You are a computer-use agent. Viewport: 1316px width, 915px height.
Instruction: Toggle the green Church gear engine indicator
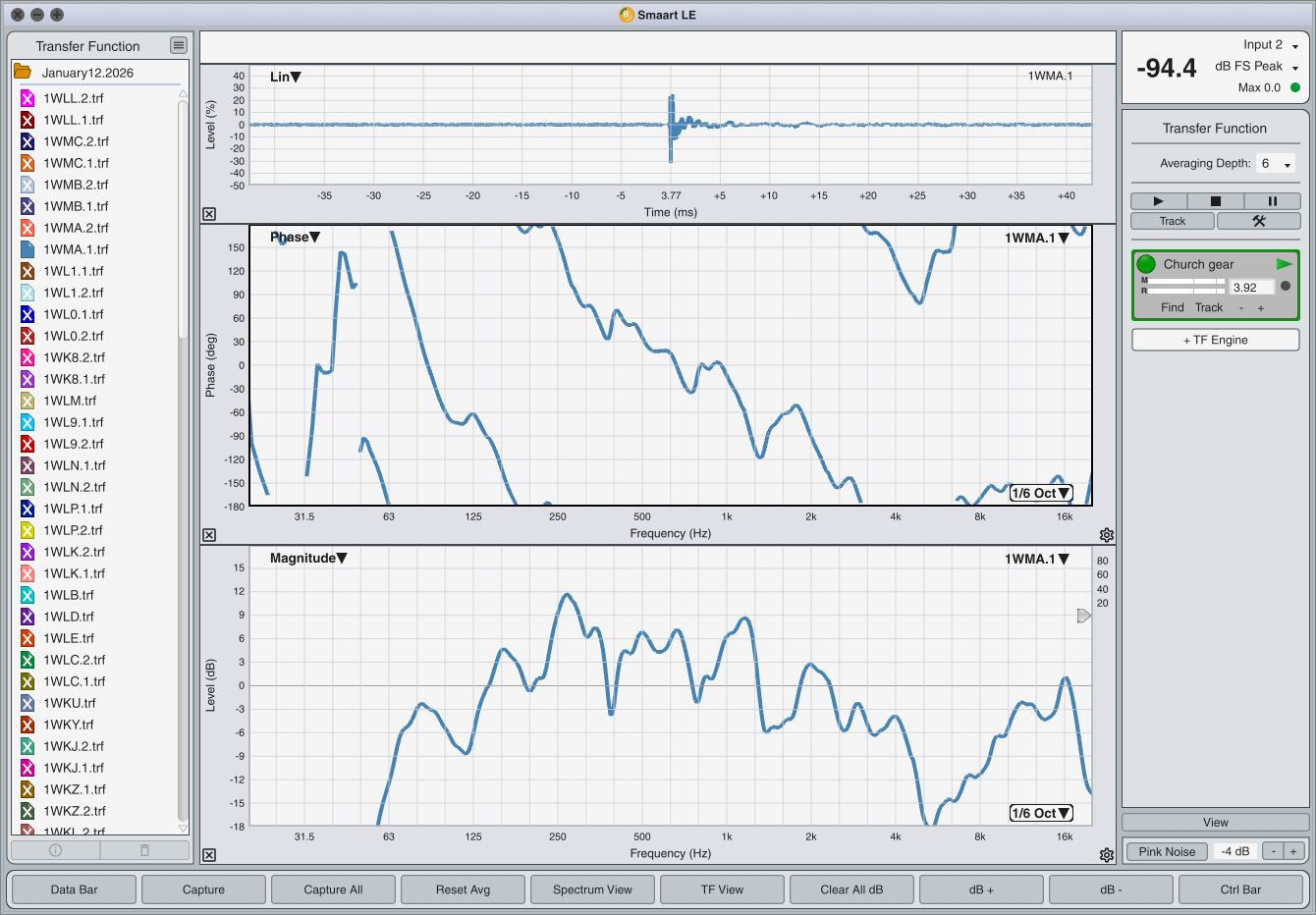point(1146,264)
